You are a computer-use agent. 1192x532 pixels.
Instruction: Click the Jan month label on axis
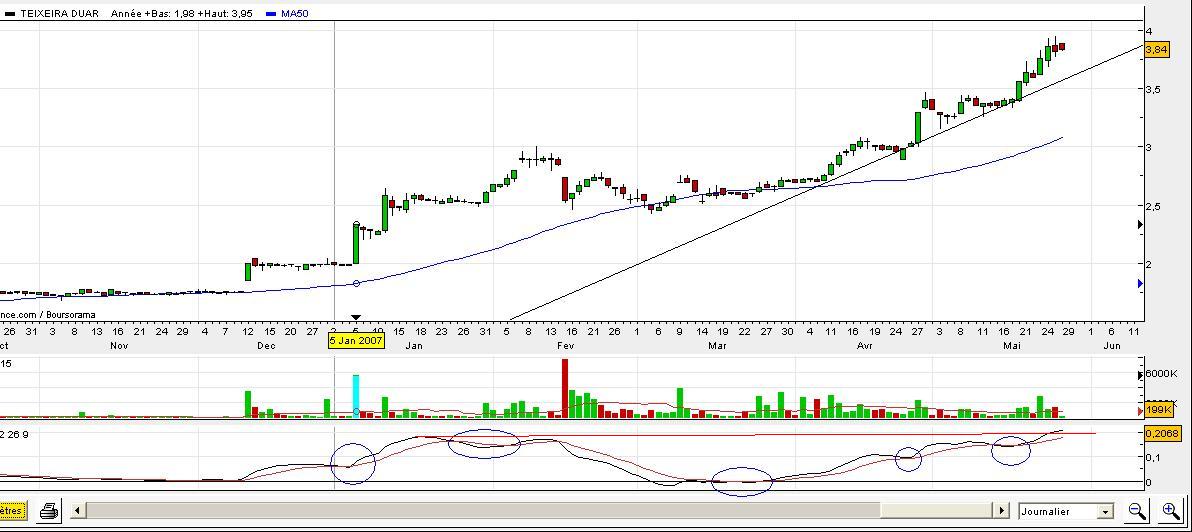coord(414,346)
